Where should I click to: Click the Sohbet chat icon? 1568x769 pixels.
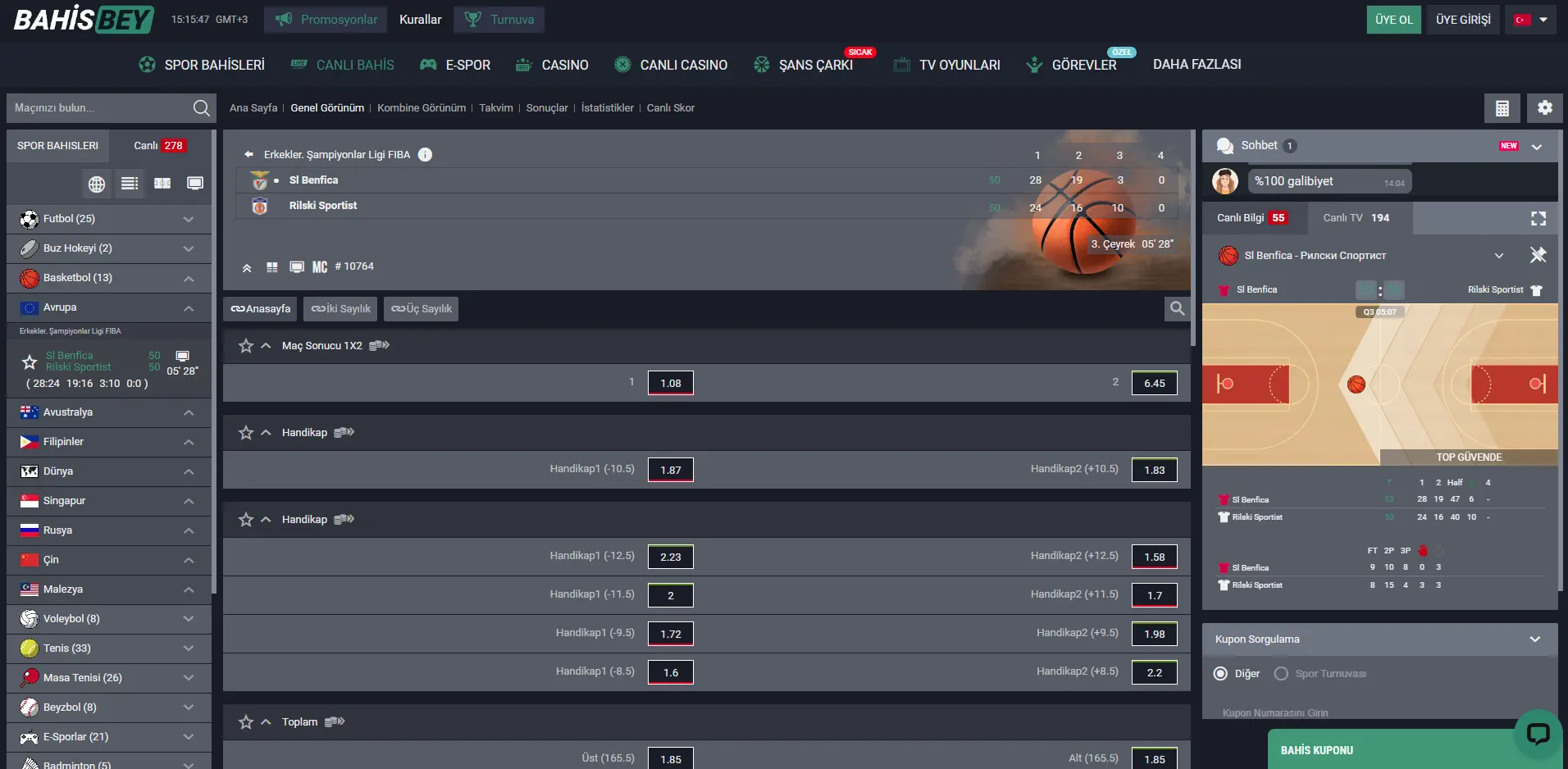click(x=1224, y=146)
